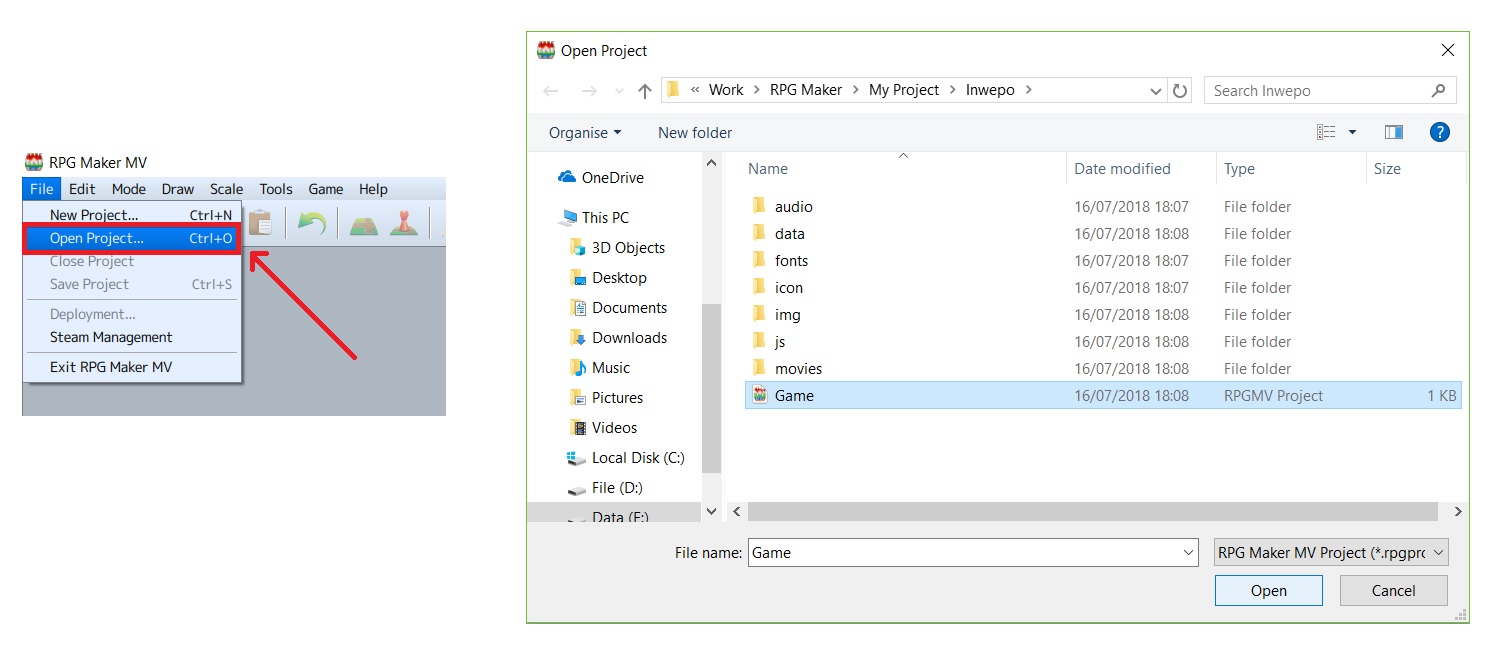Expand the file type filter dropdown

[x=1331, y=552]
